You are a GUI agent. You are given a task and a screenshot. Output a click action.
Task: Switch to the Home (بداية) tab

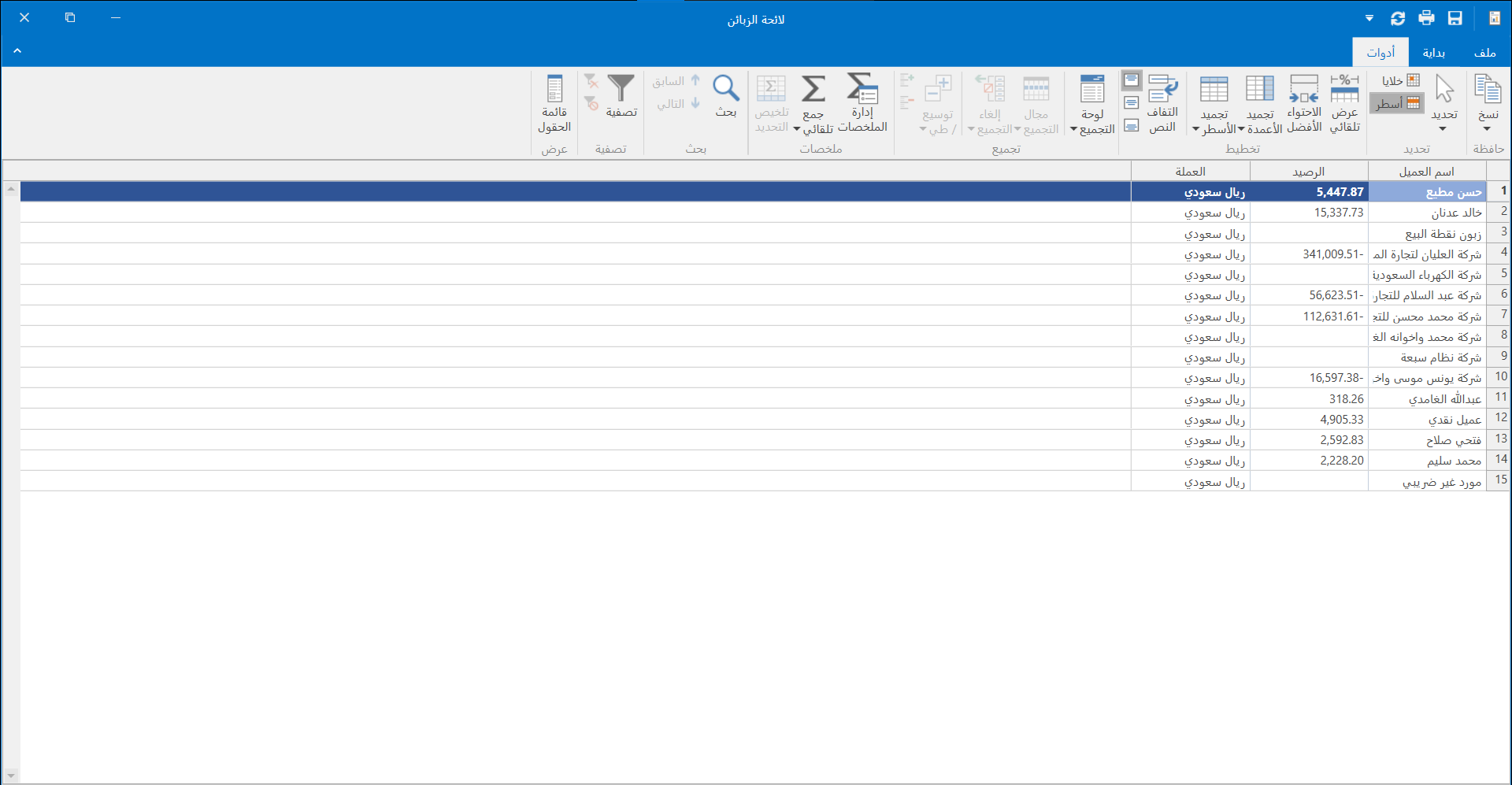click(1433, 53)
